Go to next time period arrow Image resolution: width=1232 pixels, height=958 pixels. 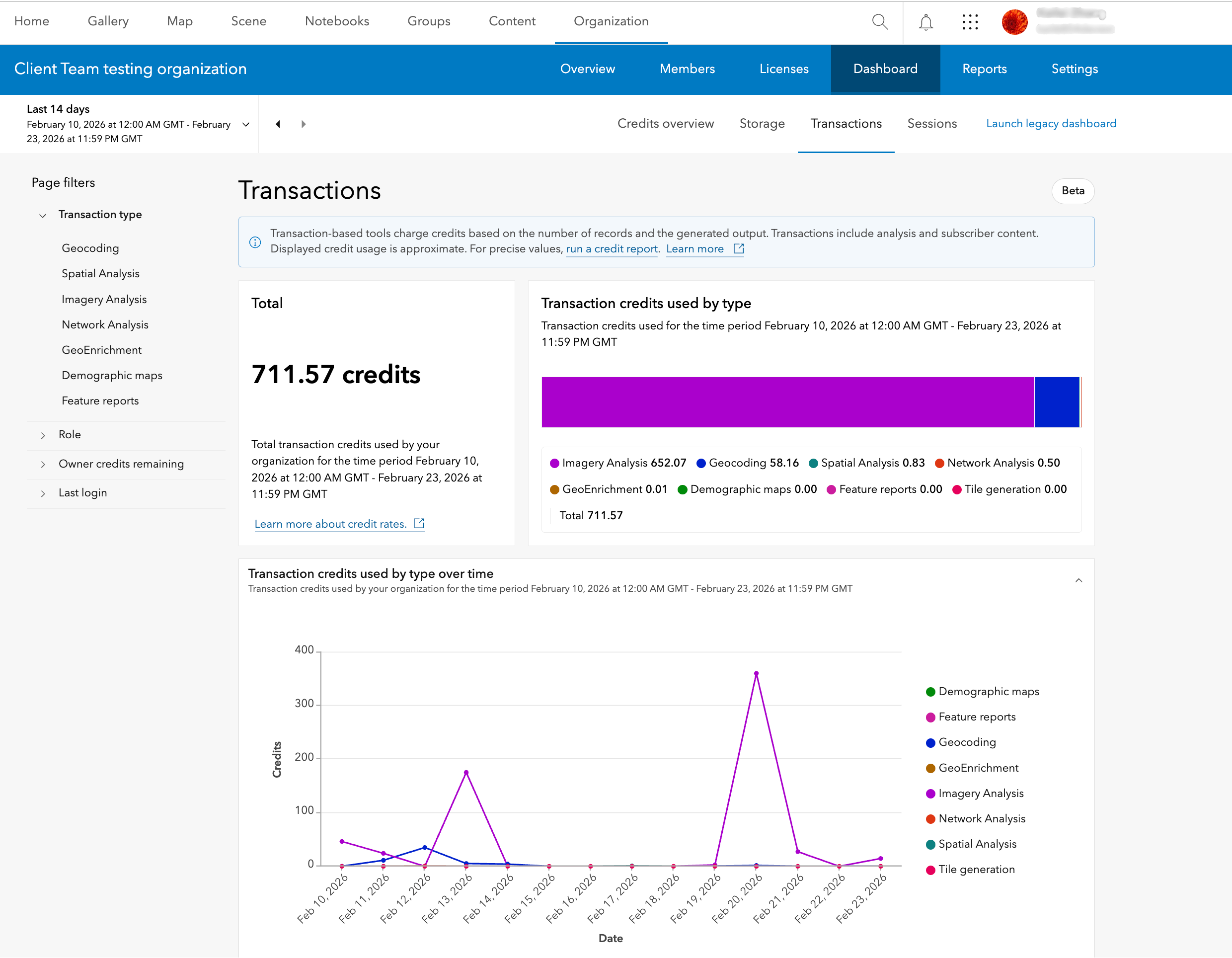(304, 124)
